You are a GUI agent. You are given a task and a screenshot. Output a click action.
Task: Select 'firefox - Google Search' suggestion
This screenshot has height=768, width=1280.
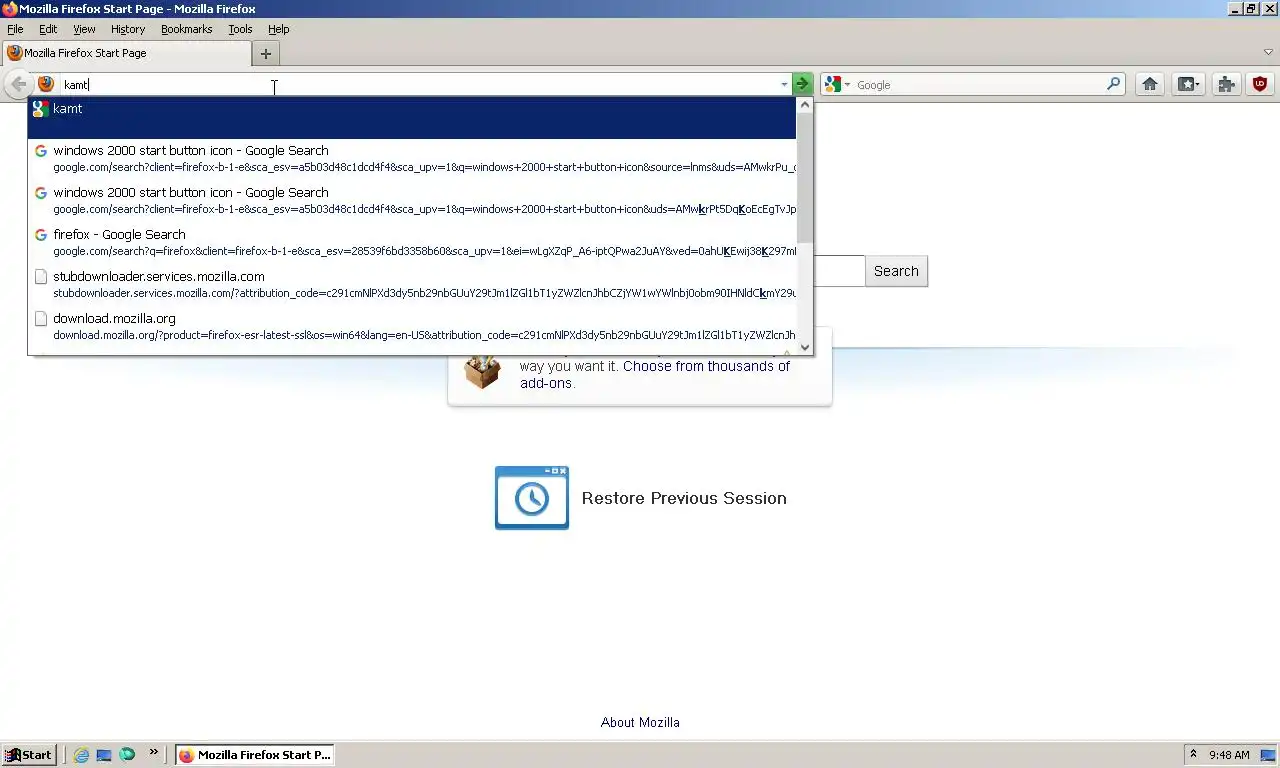tap(412, 243)
